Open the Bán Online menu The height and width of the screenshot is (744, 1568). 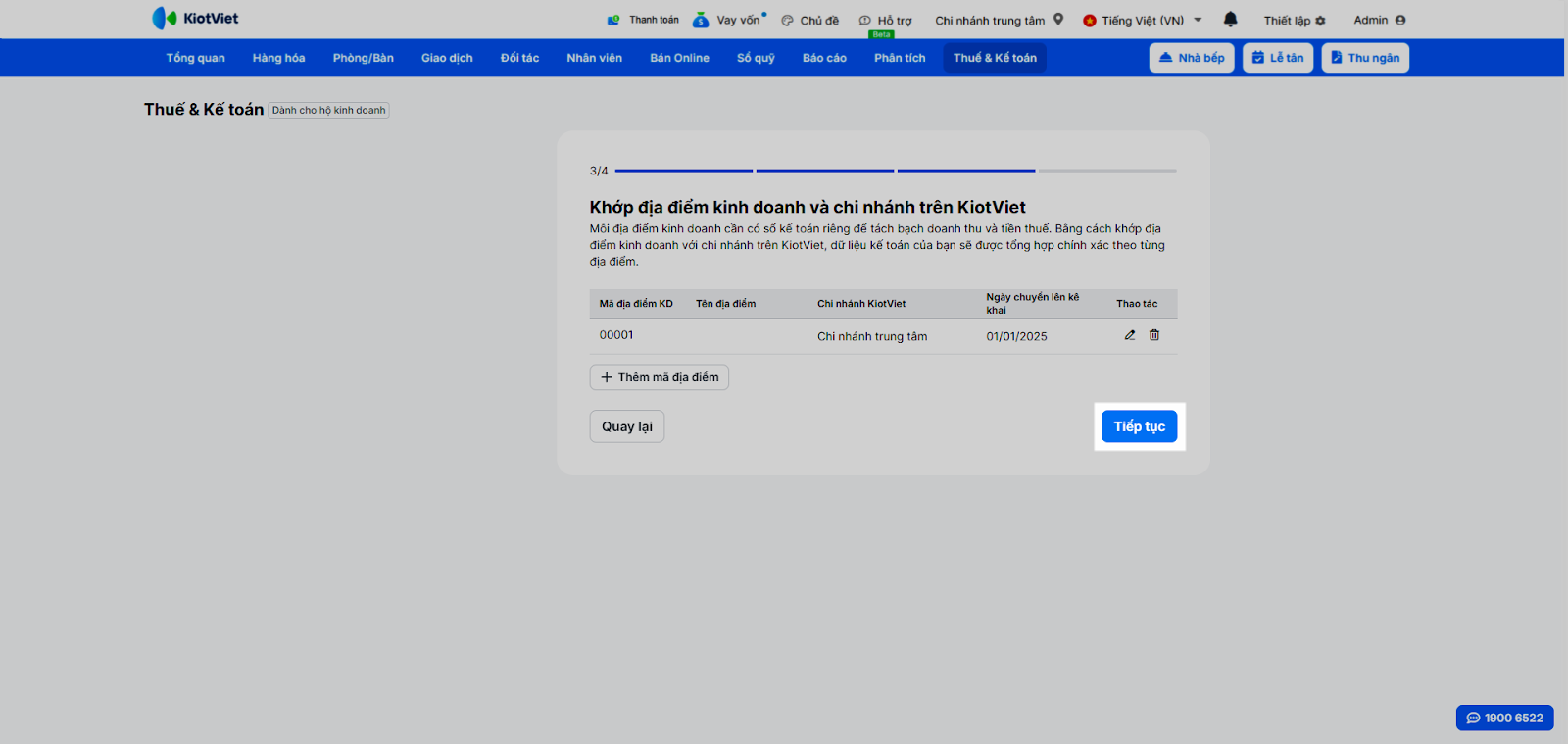point(679,58)
